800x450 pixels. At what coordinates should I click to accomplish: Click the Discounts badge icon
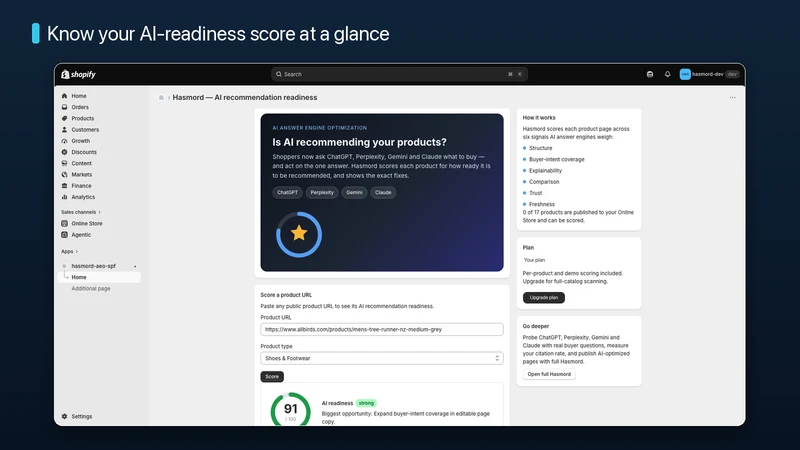pos(64,152)
